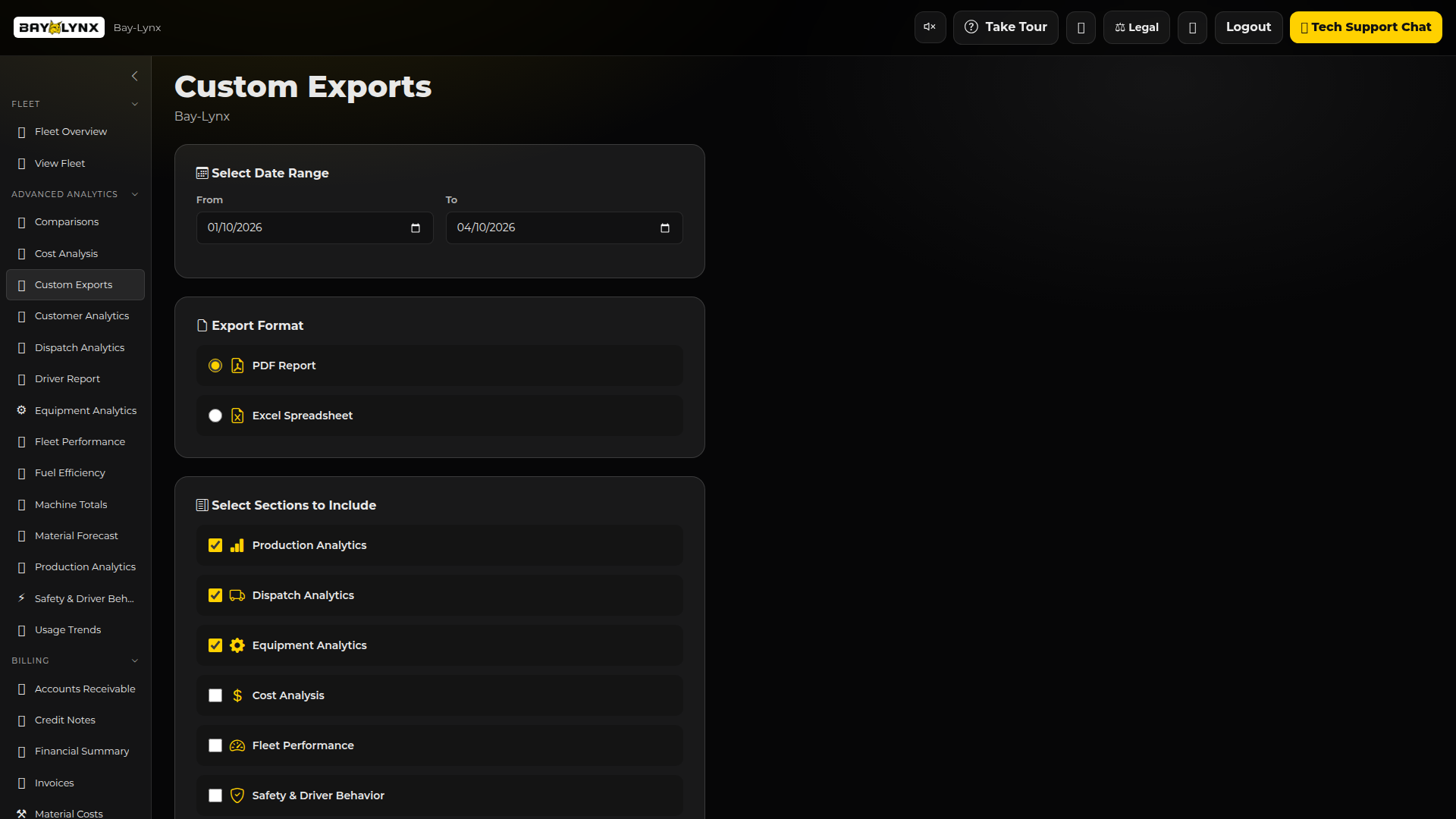Image resolution: width=1456 pixels, height=819 pixels.
Task: Click the Bay-Lynx logo
Action: pos(58,27)
